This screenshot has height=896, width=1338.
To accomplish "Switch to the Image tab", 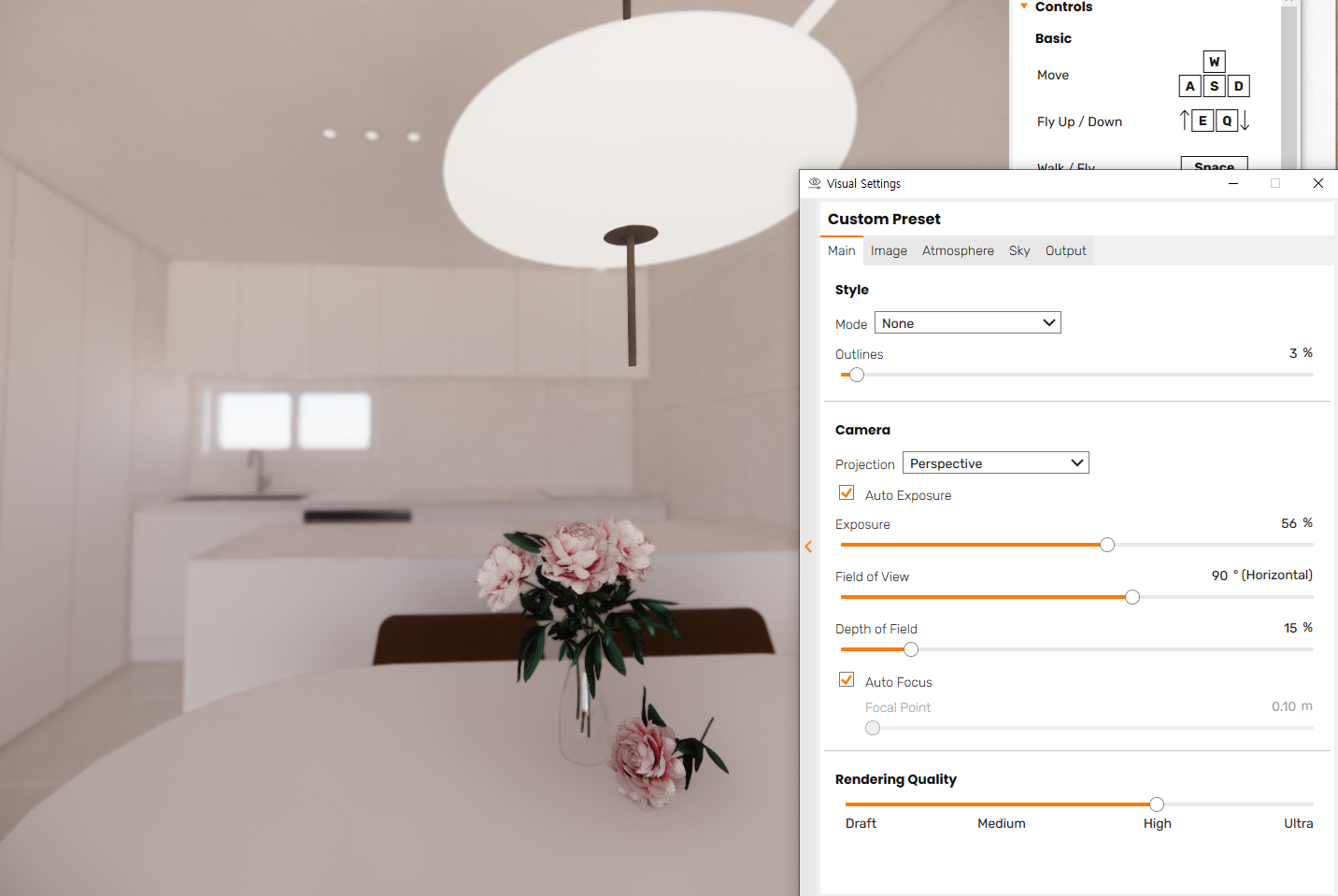I will tap(889, 250).
